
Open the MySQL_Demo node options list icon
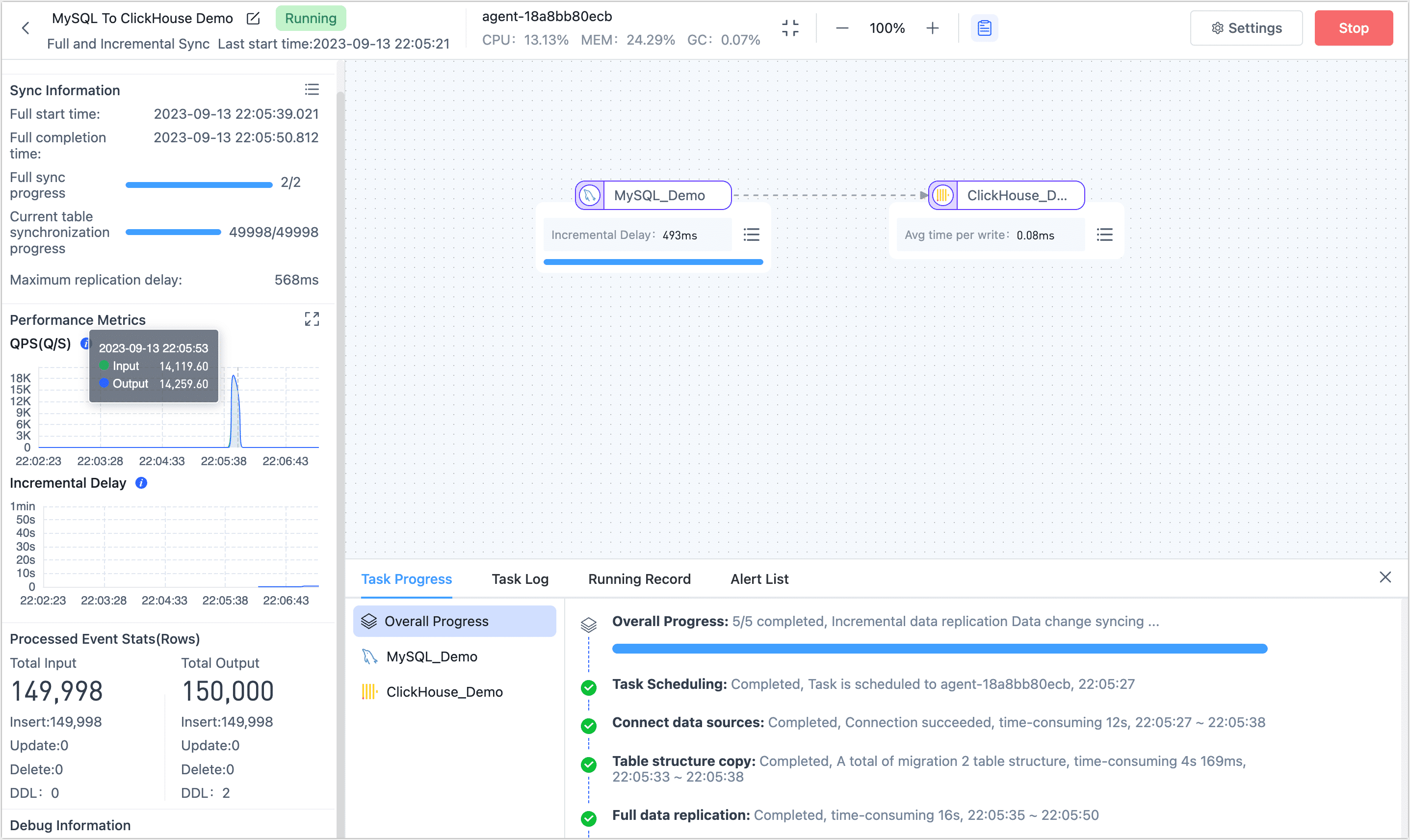[x=752, y=235]
